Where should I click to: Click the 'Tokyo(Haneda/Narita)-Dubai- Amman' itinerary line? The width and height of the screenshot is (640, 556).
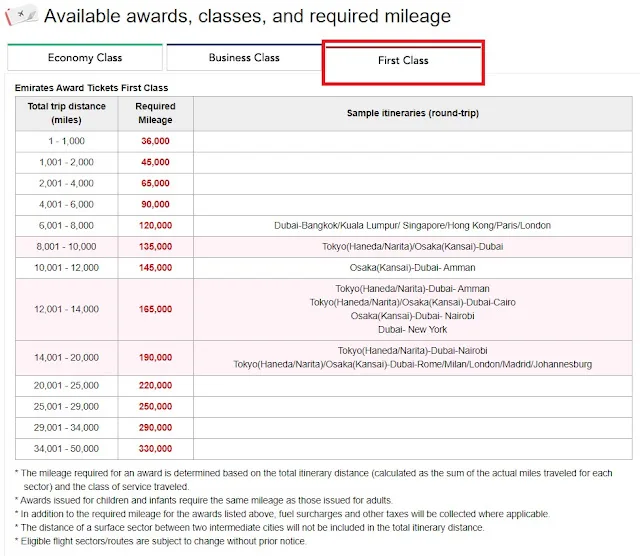click(x=412, y=289)
